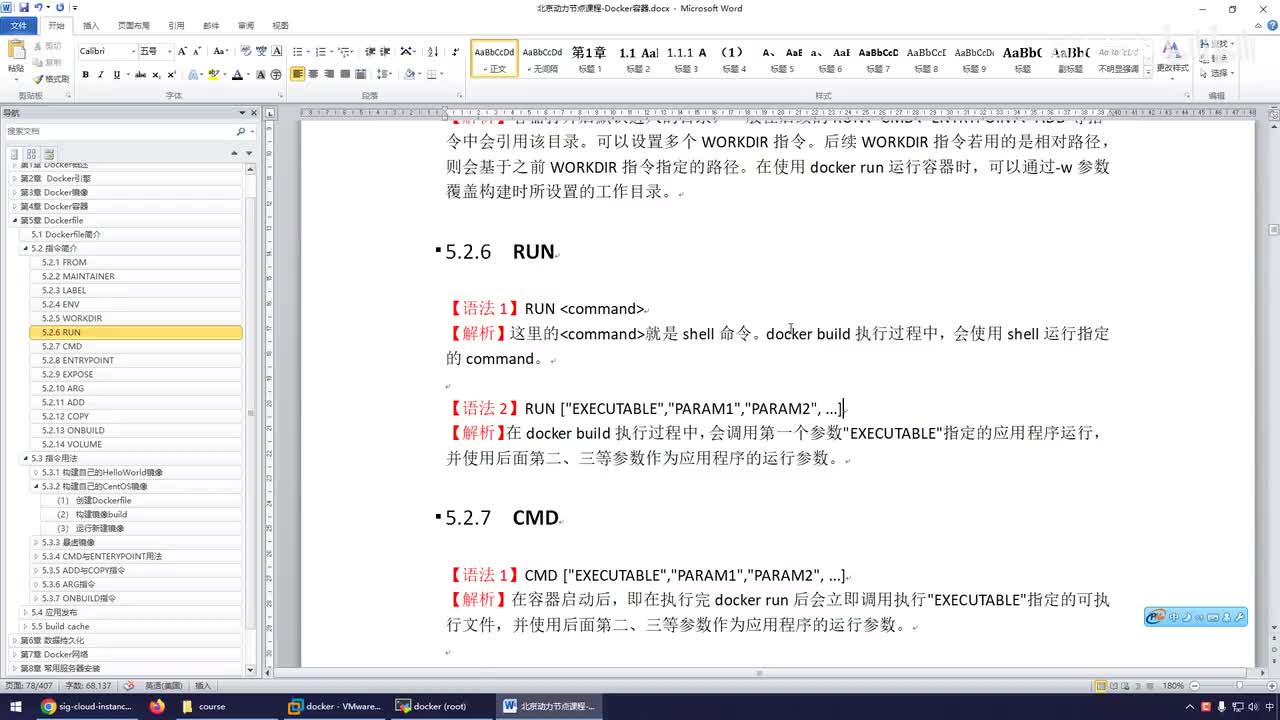Screen dimensions: 1280x720
Task: Toggle bullet list formatting
Action: 299,51
